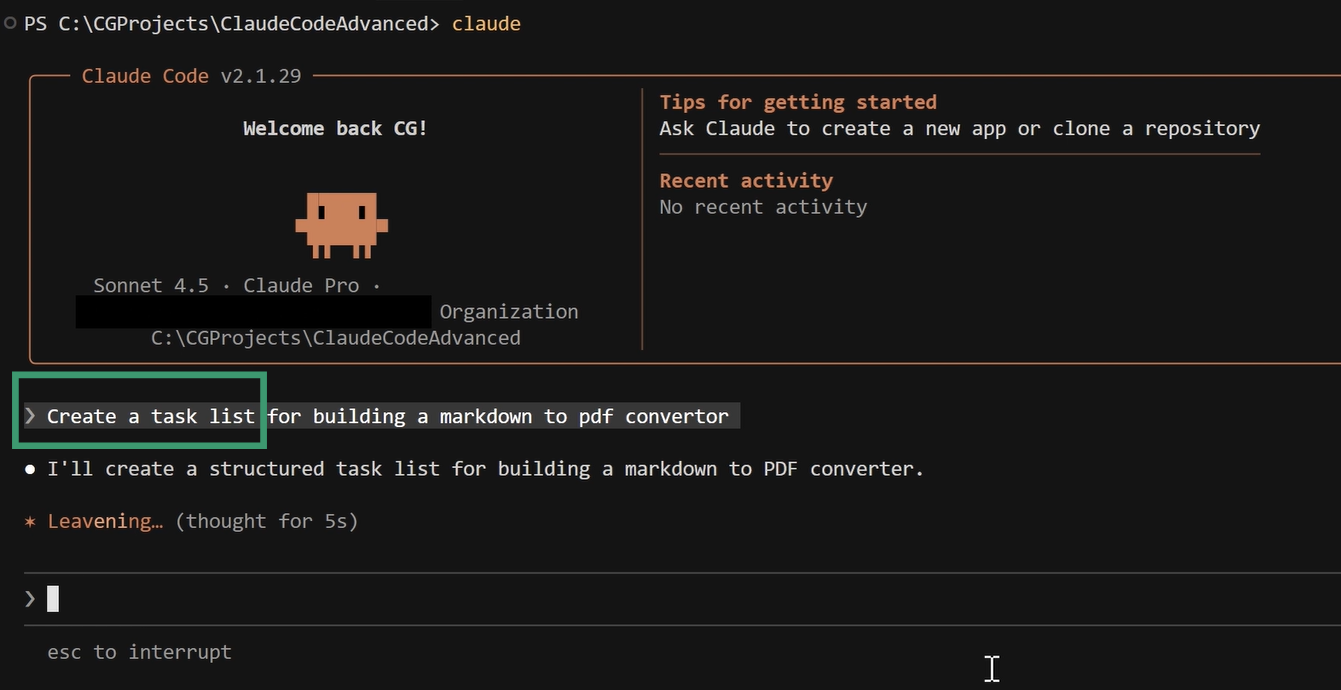Click the "Leavening…" status text
Screen dimensions: 1341x690
(105, 521)
